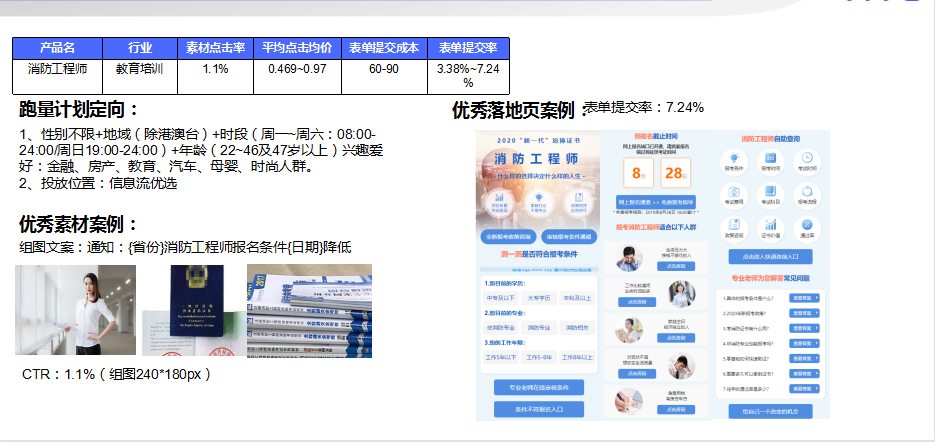This screenshot has width=935, height=442.
Task: Click 查看答案 for question 4
Action: (x=804, y=343)
